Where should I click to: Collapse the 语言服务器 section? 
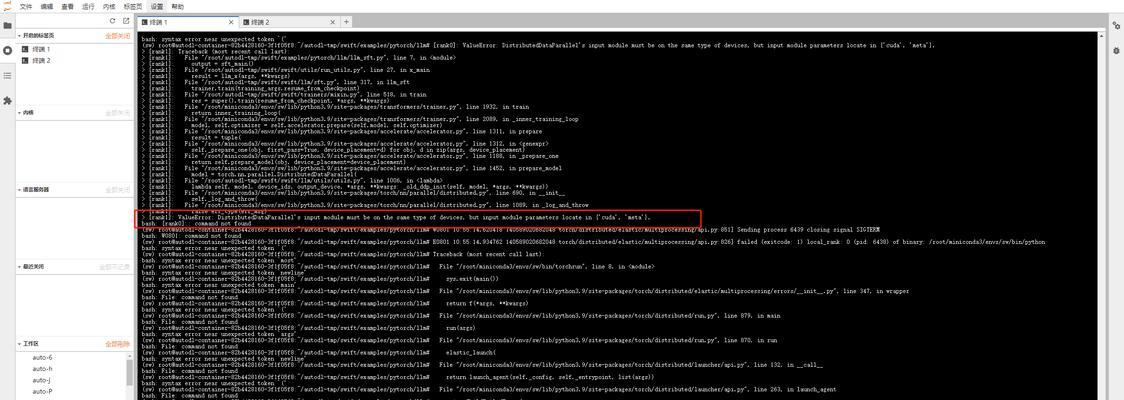pos(33,189)
